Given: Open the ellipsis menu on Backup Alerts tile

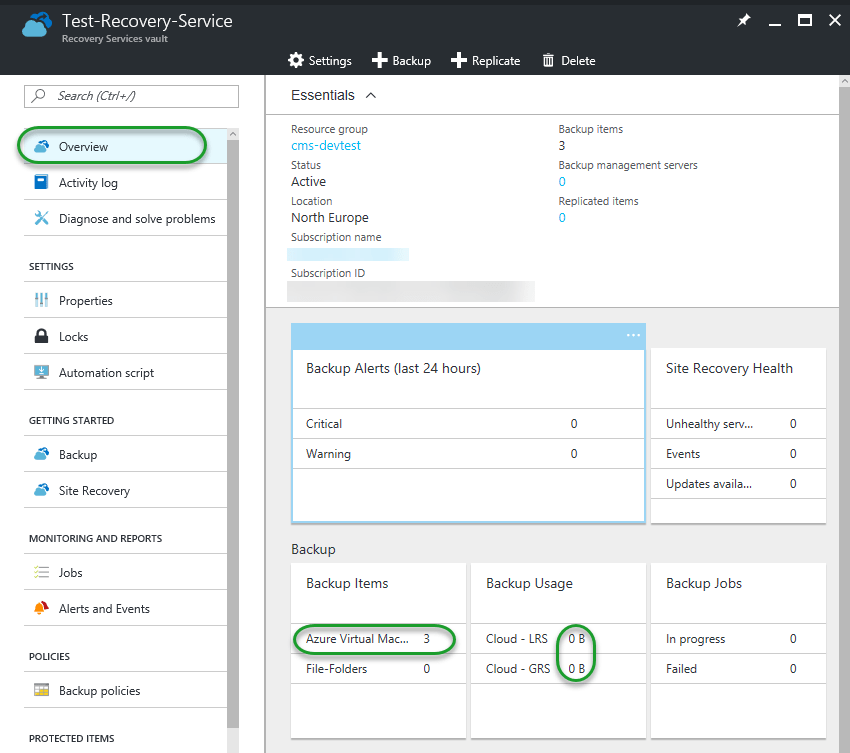Looking at the screenshot, I should pyautogui.click(x=633, y=335).
